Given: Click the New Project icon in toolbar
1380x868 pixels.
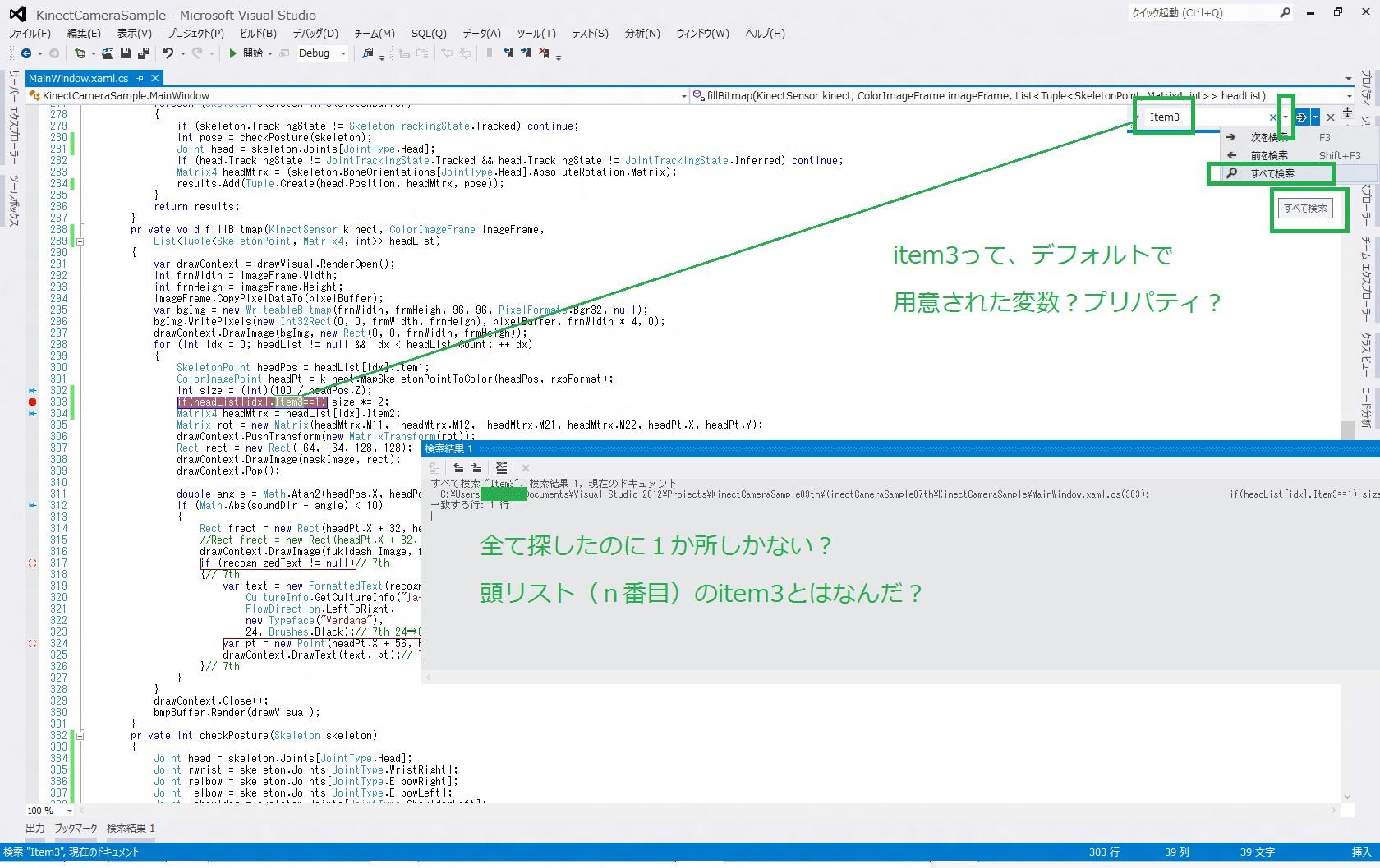Looking at the screenshot, I should pyautogui.click(x=80, y=53).
